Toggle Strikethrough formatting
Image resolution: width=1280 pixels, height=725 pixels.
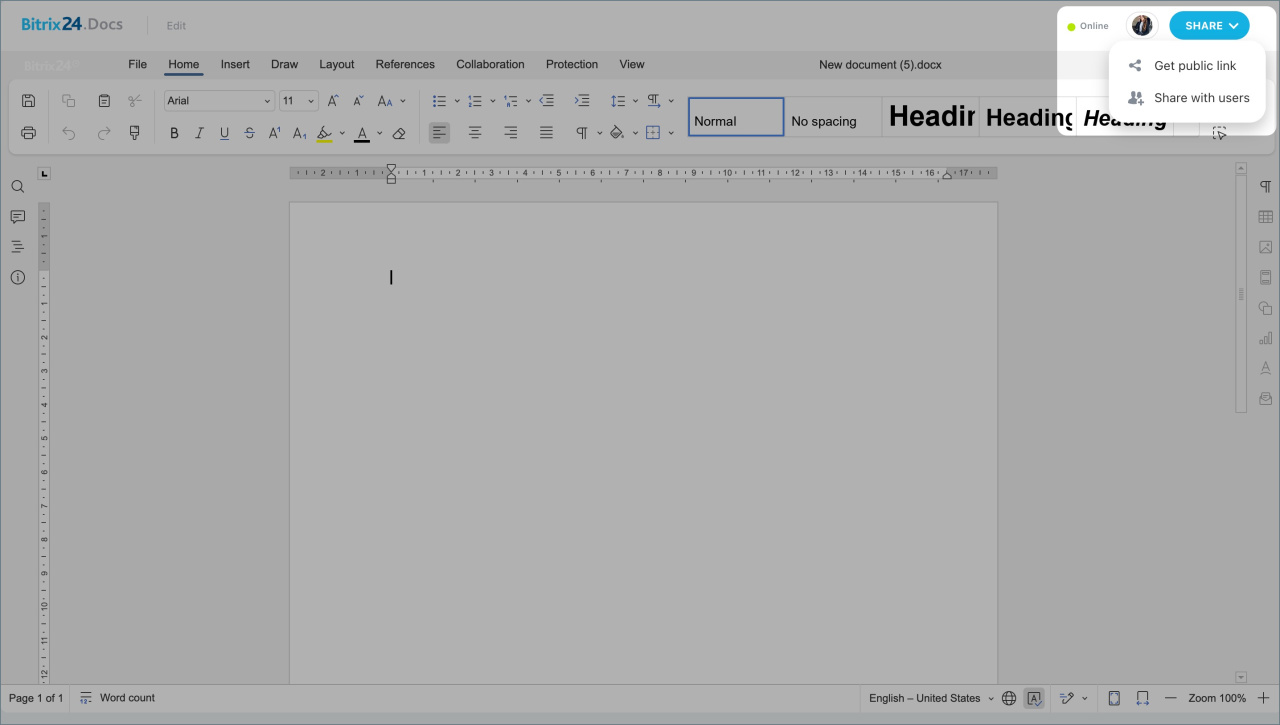coord(249,133)
